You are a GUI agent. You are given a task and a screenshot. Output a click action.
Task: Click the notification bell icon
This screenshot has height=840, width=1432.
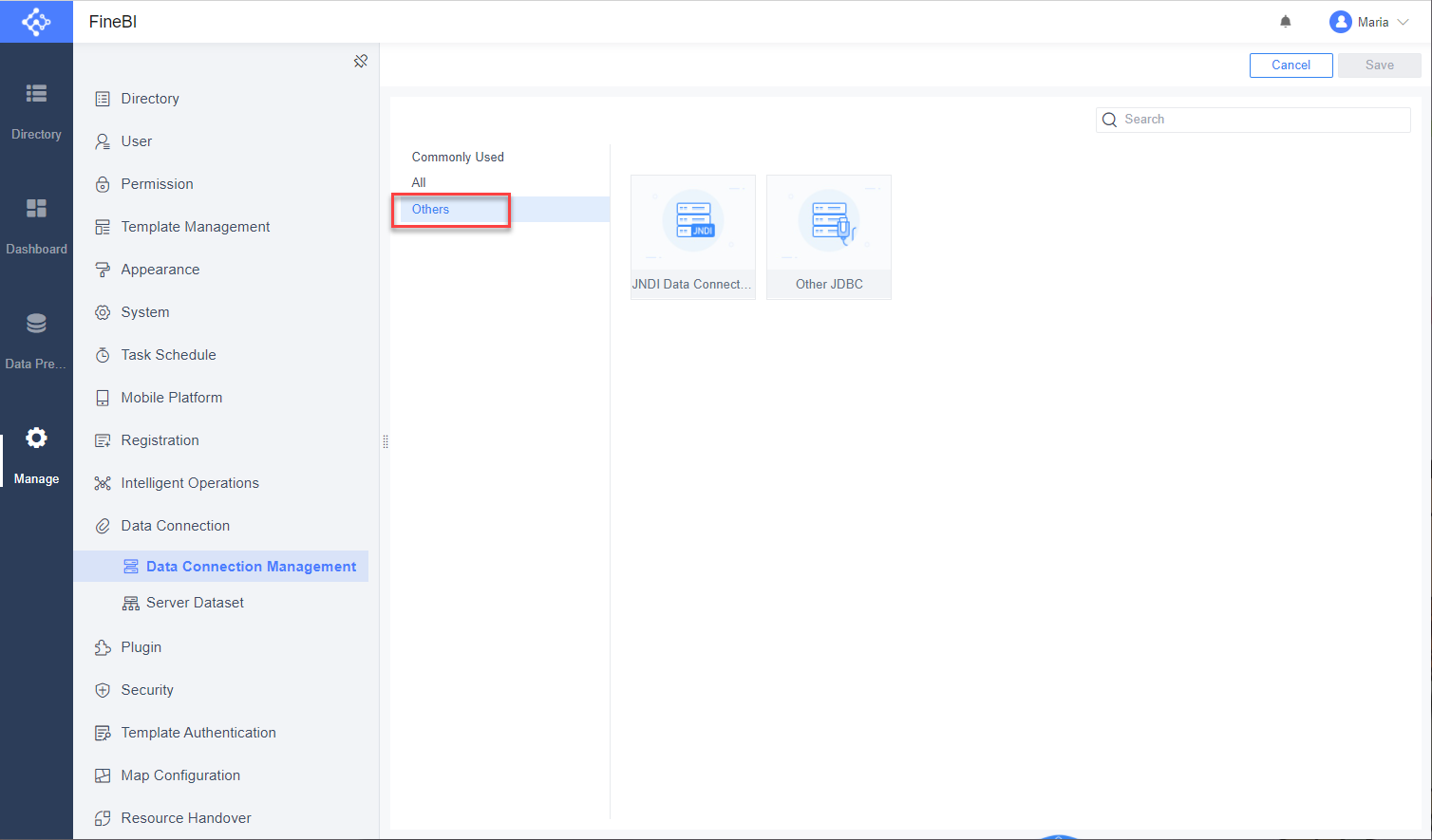tap(1285, 21)
